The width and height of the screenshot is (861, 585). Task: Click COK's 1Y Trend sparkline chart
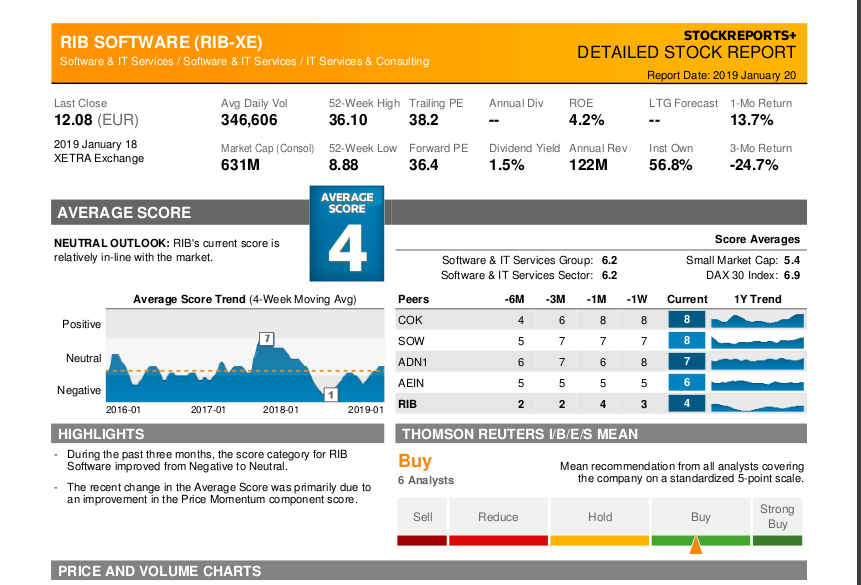(x=757, y=319)
